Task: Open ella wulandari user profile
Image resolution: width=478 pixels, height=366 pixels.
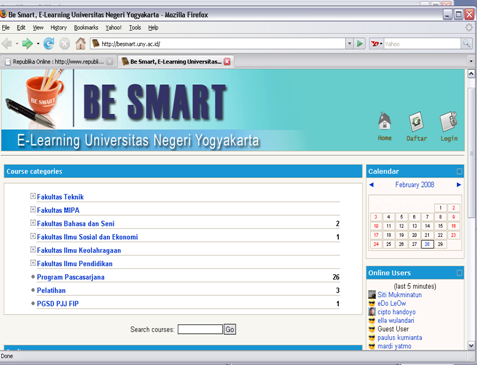Action: [x=396, y=321]
